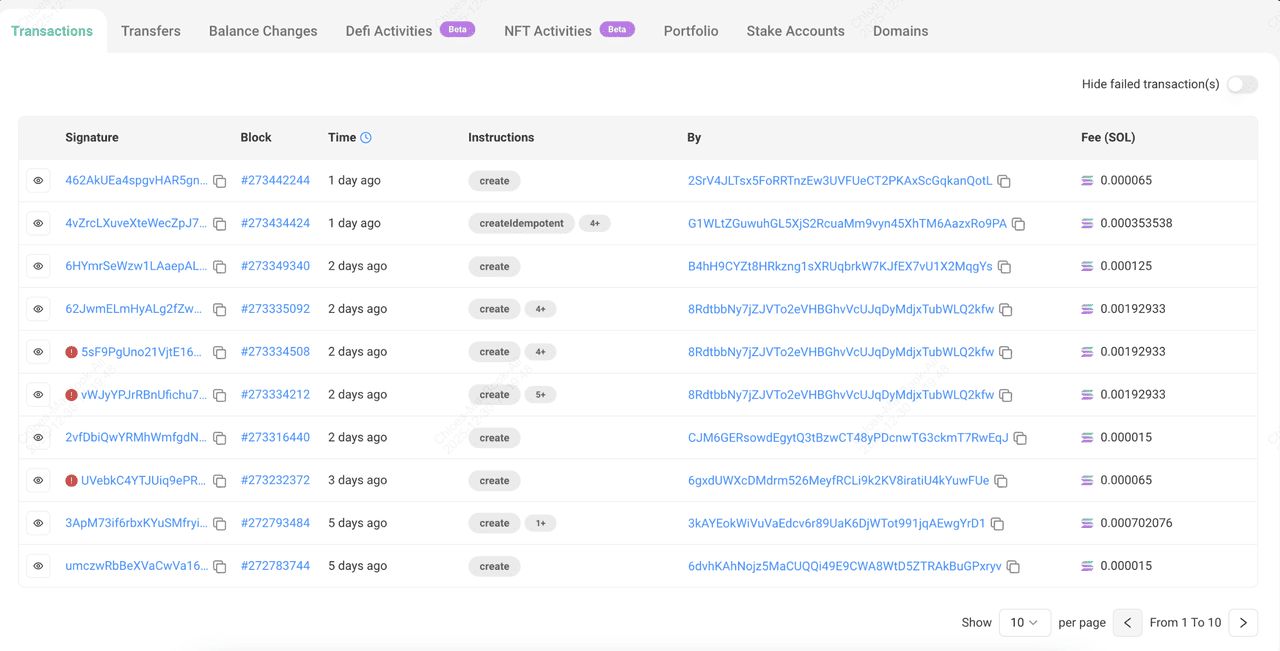
Task: Copy signature umczwRbBeXVaCwVa16
Action: [220, 567]
